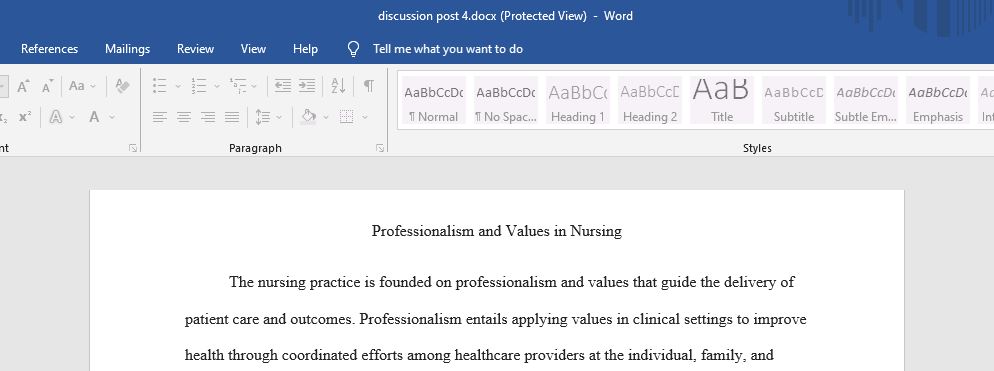Open the References tab

(49, 49)
